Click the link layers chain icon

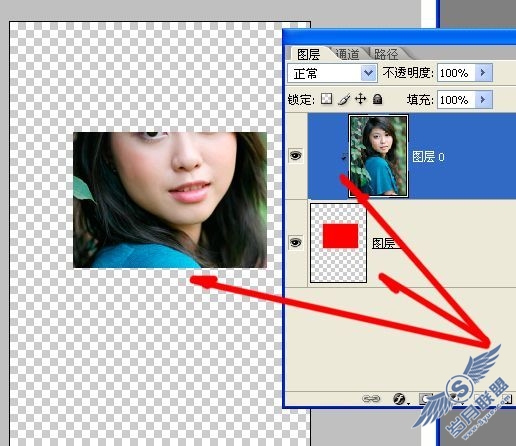[x=371, y=398]
